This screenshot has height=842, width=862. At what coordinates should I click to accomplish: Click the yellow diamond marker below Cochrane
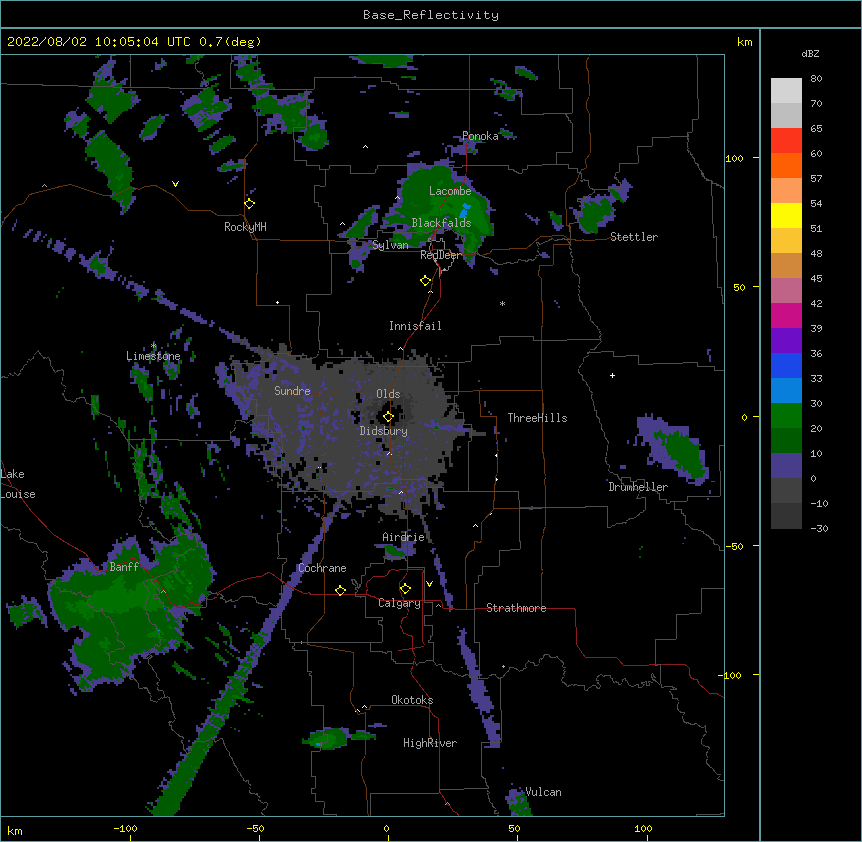[340, 590]
